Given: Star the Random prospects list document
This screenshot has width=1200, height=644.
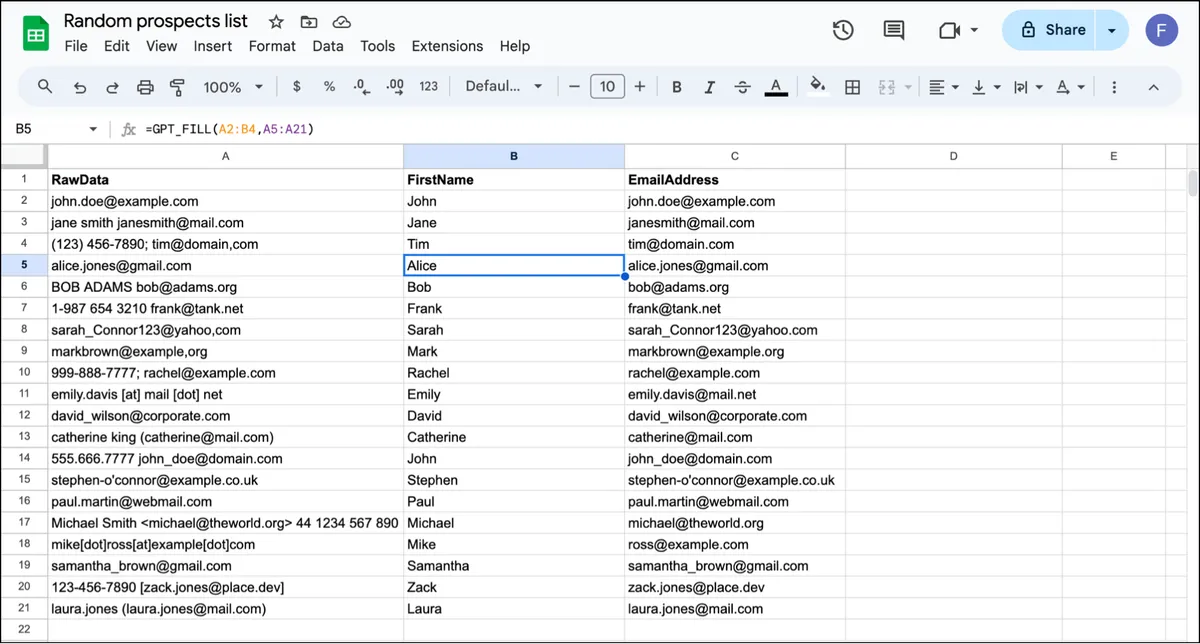Looking at the screenshot, I should (x=276, y=22).
